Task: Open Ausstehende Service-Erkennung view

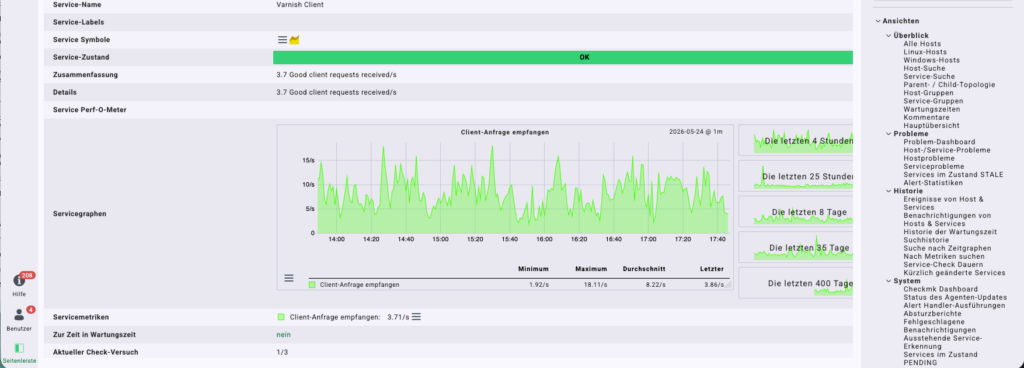Action: click(942, 343)
